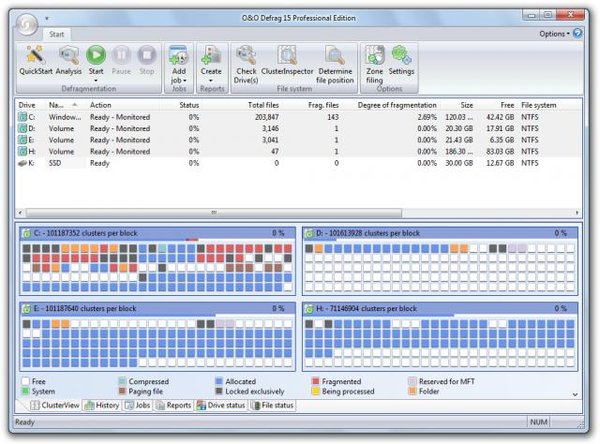Switch to the Reports tab
600x444 pixels.
tap(173, 405)
